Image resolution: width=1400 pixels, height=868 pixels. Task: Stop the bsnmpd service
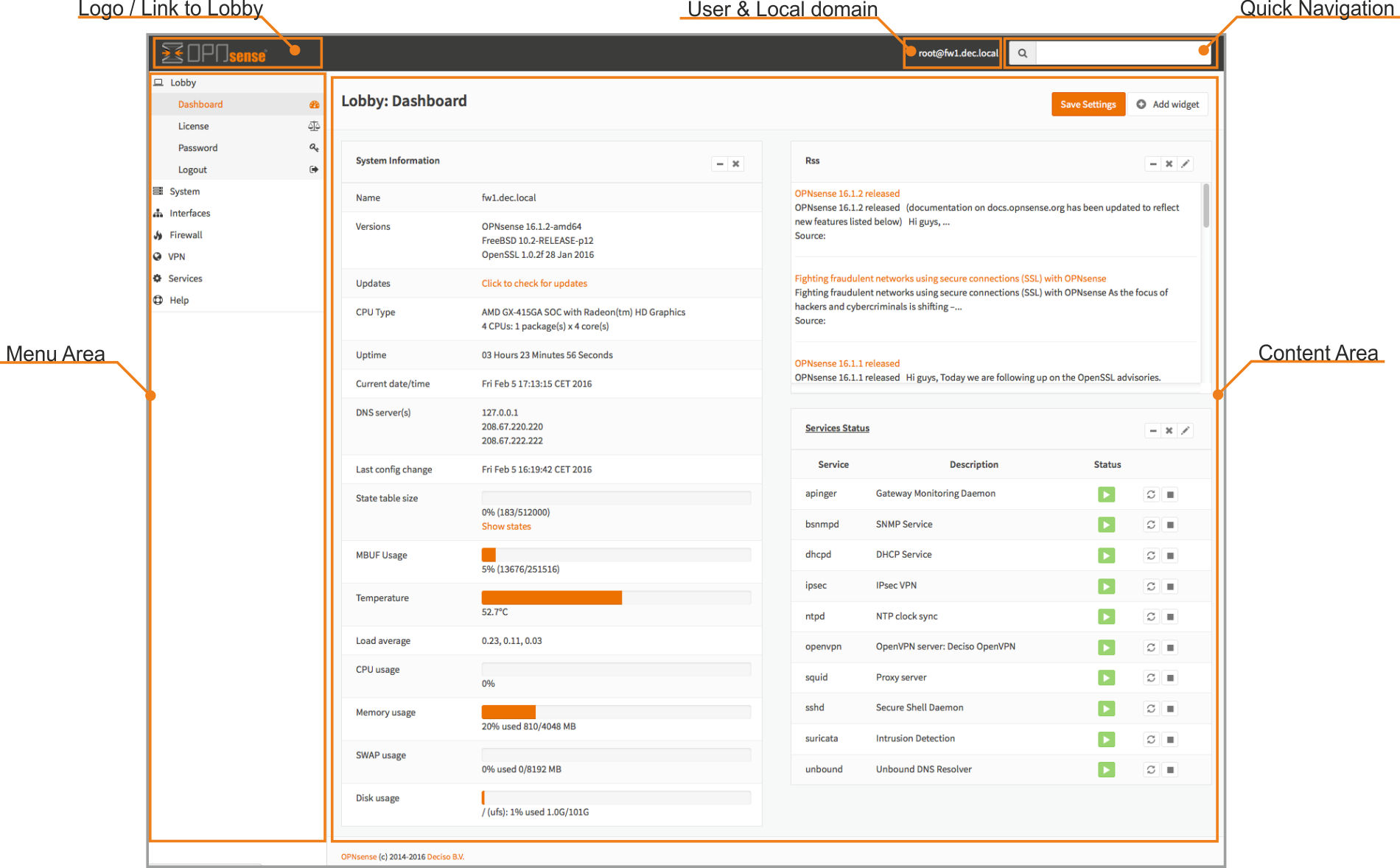coord(1170,525)
